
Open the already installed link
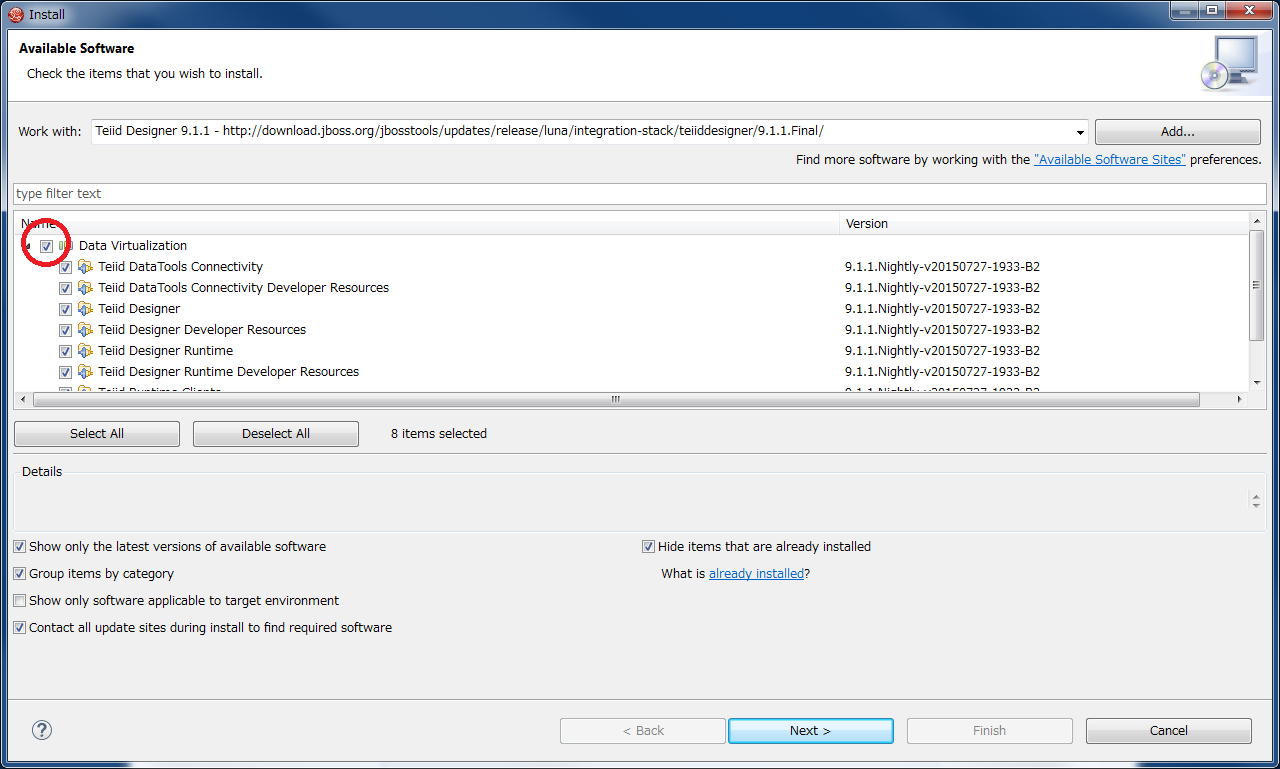coord(756,574)
